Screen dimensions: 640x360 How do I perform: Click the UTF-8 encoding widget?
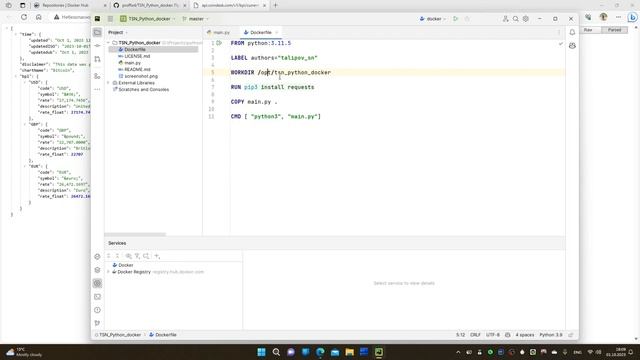pos(493,335)
